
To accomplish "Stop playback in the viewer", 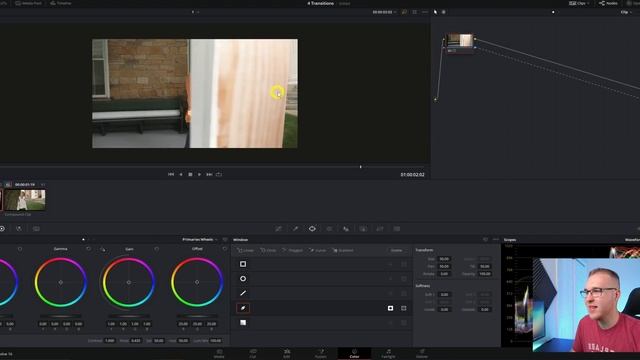I will click(x=190, y=174).
